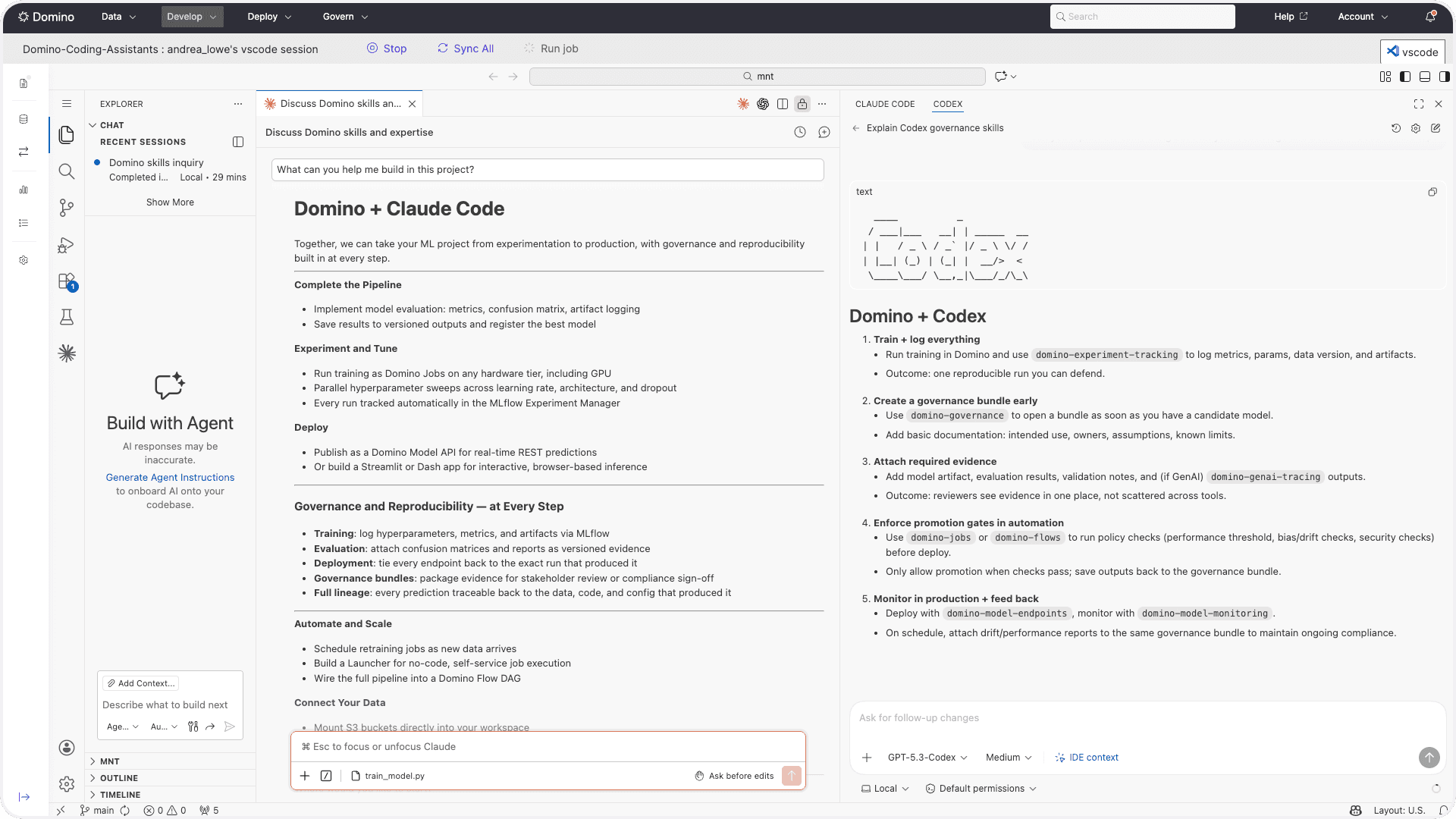This screenshot has height=819, width=1456.
Task: Click the OpenAI Codex icon in editor toolbar
Action: point(763,104)
